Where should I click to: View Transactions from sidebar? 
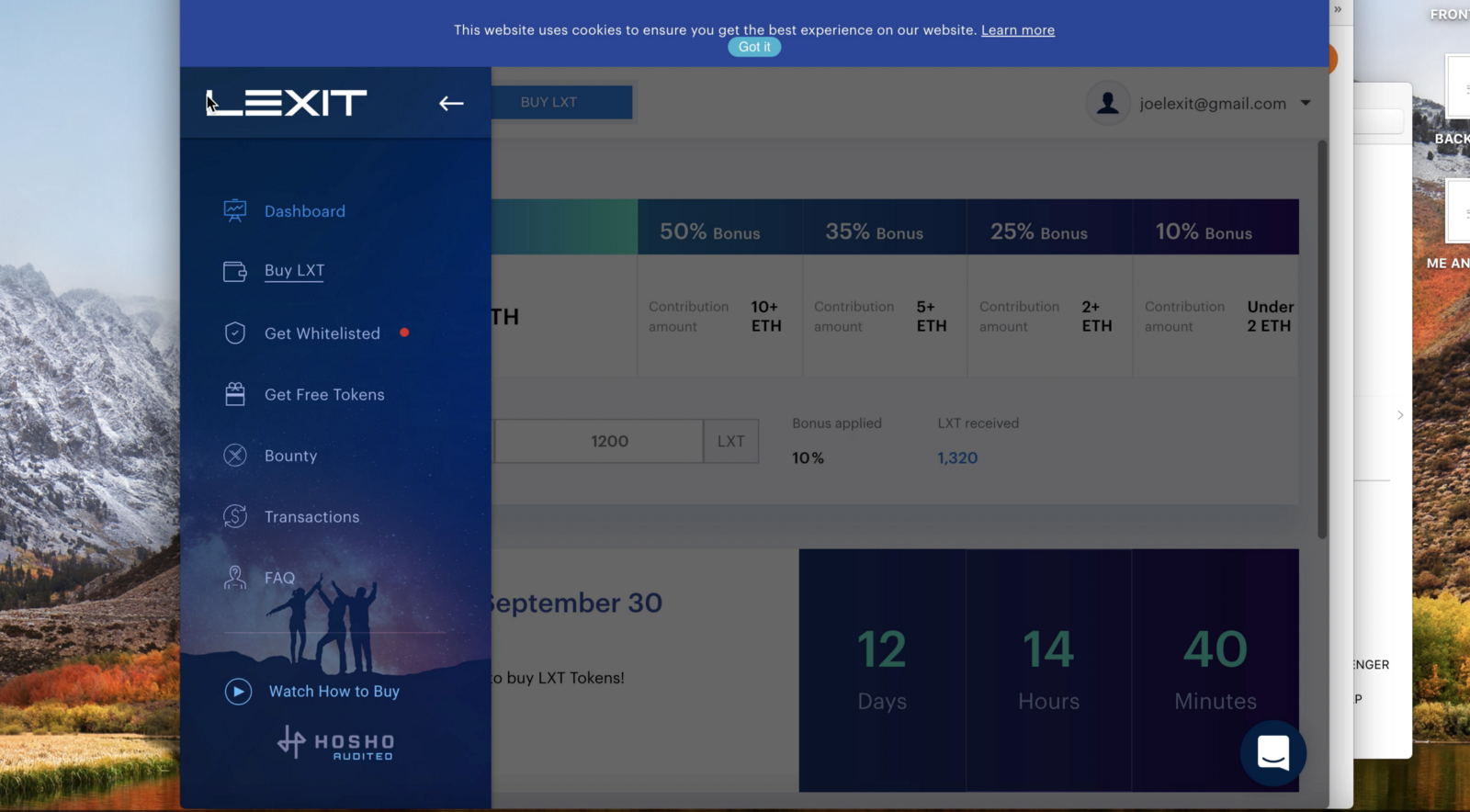coord(311,516)
